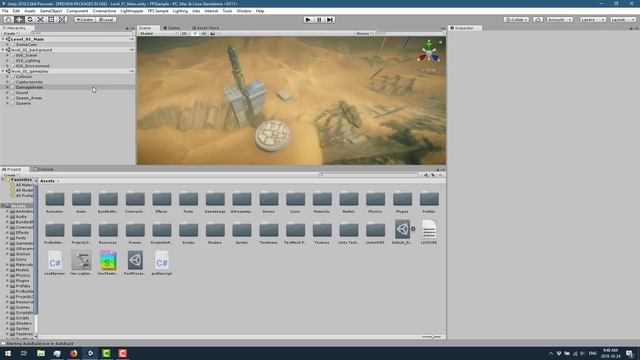Start Play mode
The image size is (640, 360).
coord(308,20)
